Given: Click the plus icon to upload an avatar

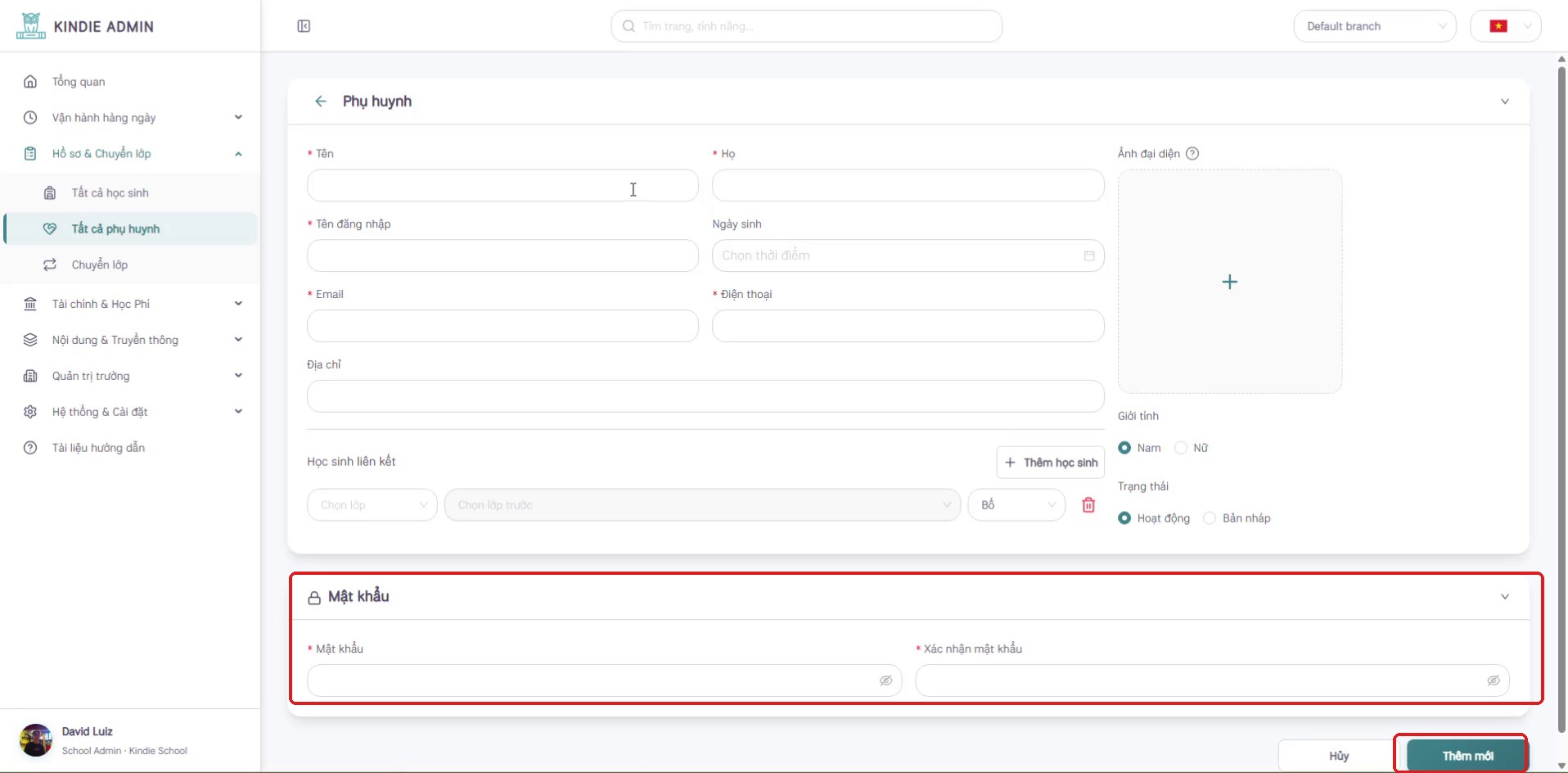Looking at the screenshot, I should pyautogui.click(x=1229, y=282).
